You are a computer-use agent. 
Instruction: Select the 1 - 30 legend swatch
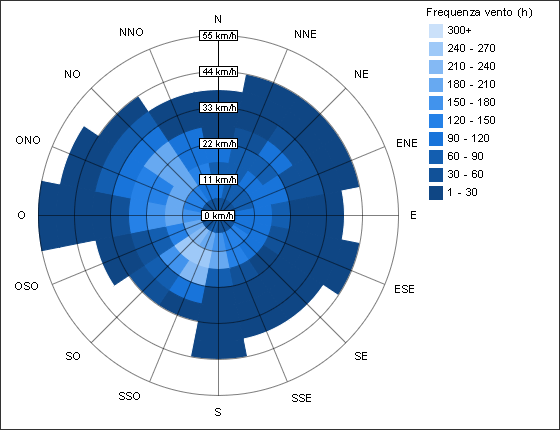436,193
